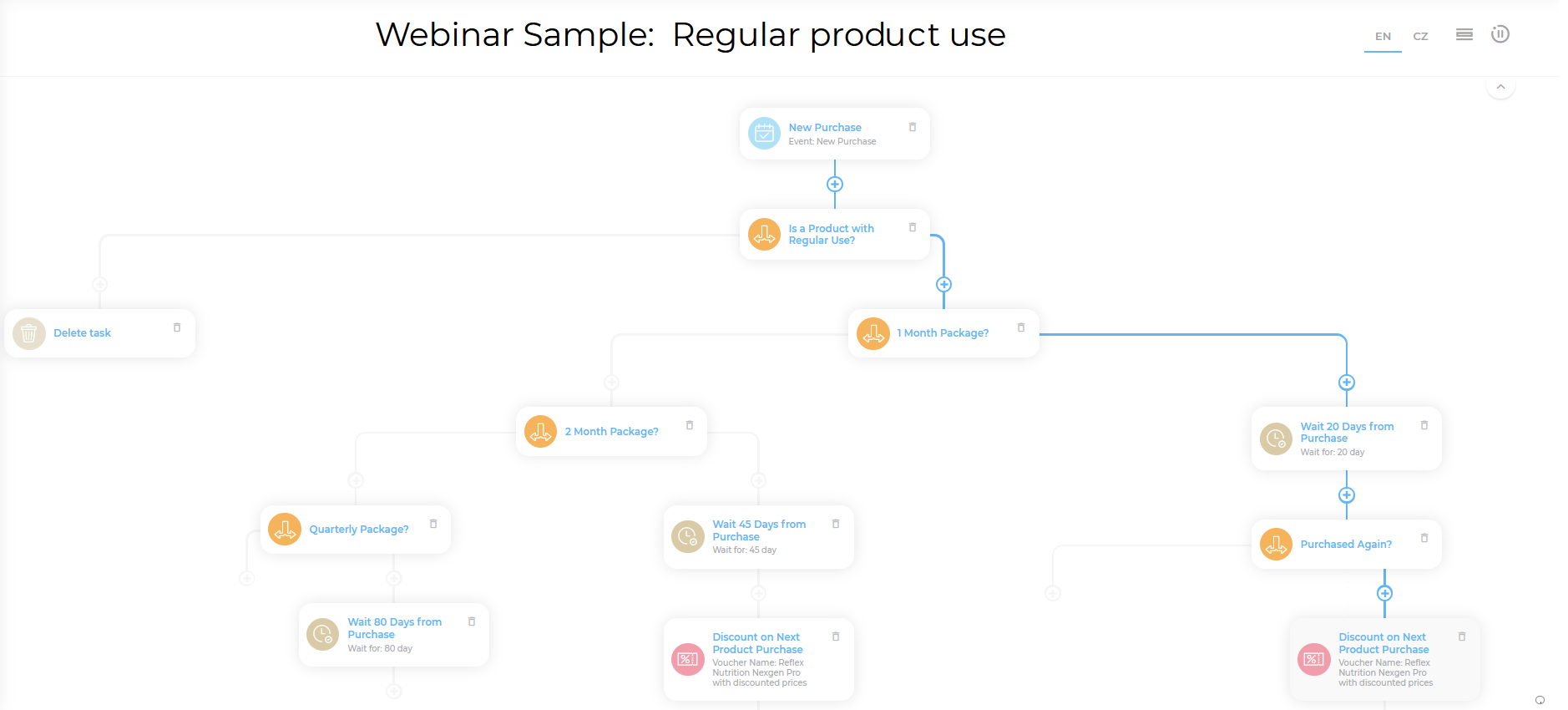Click the Is a Product with Regular Use? node

point(831,235)
